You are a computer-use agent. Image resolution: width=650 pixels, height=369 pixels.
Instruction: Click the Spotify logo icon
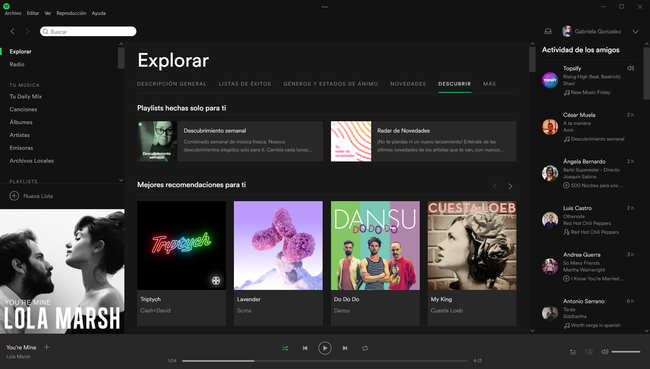pos(6,6)
